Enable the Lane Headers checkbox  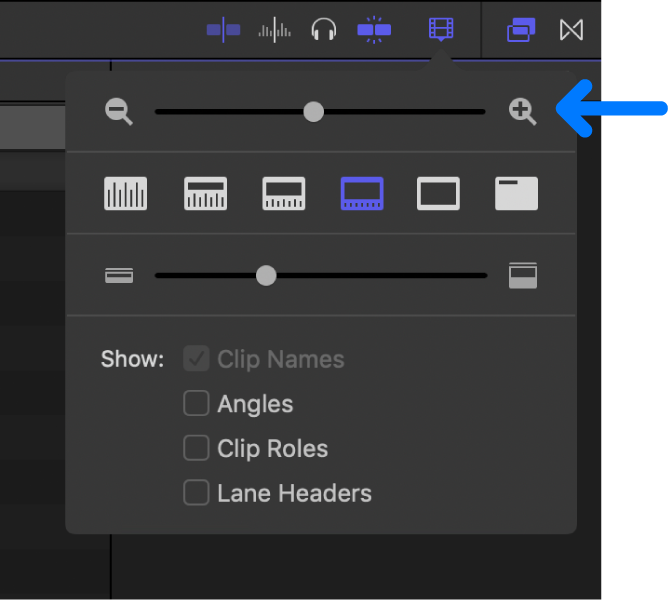(x=196, y=493)
